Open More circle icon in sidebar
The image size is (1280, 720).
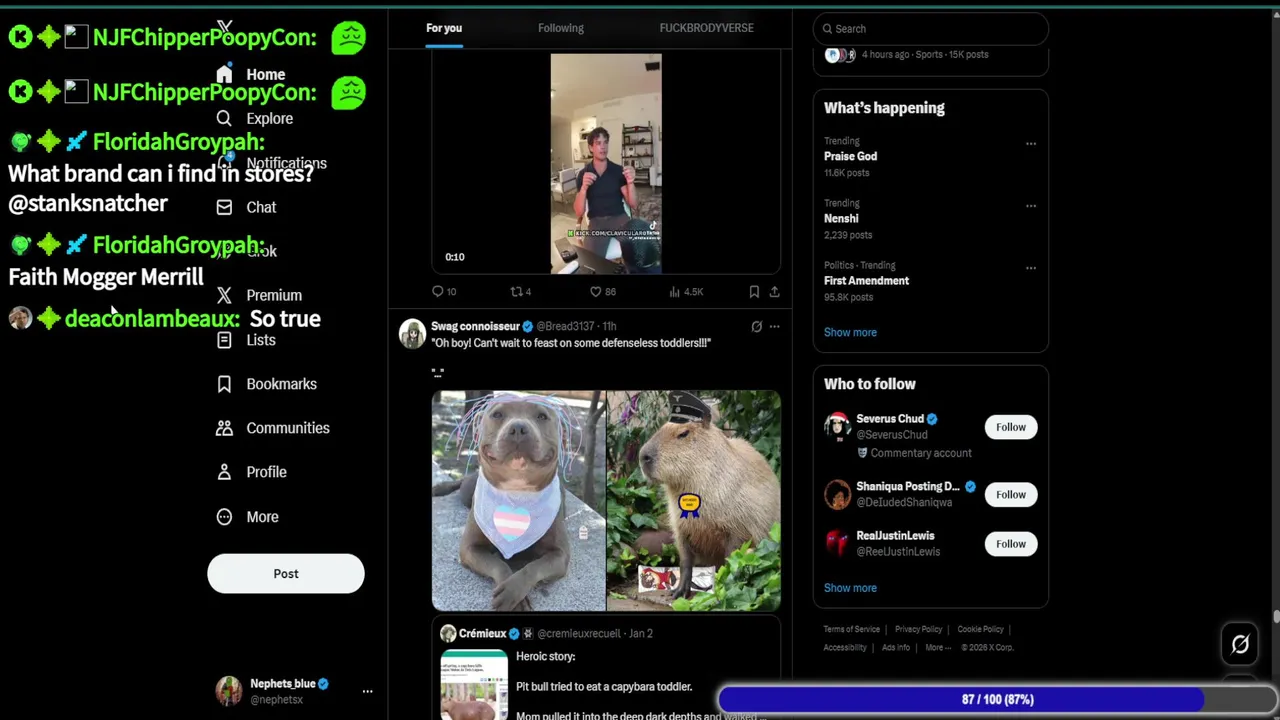[224, 517]
